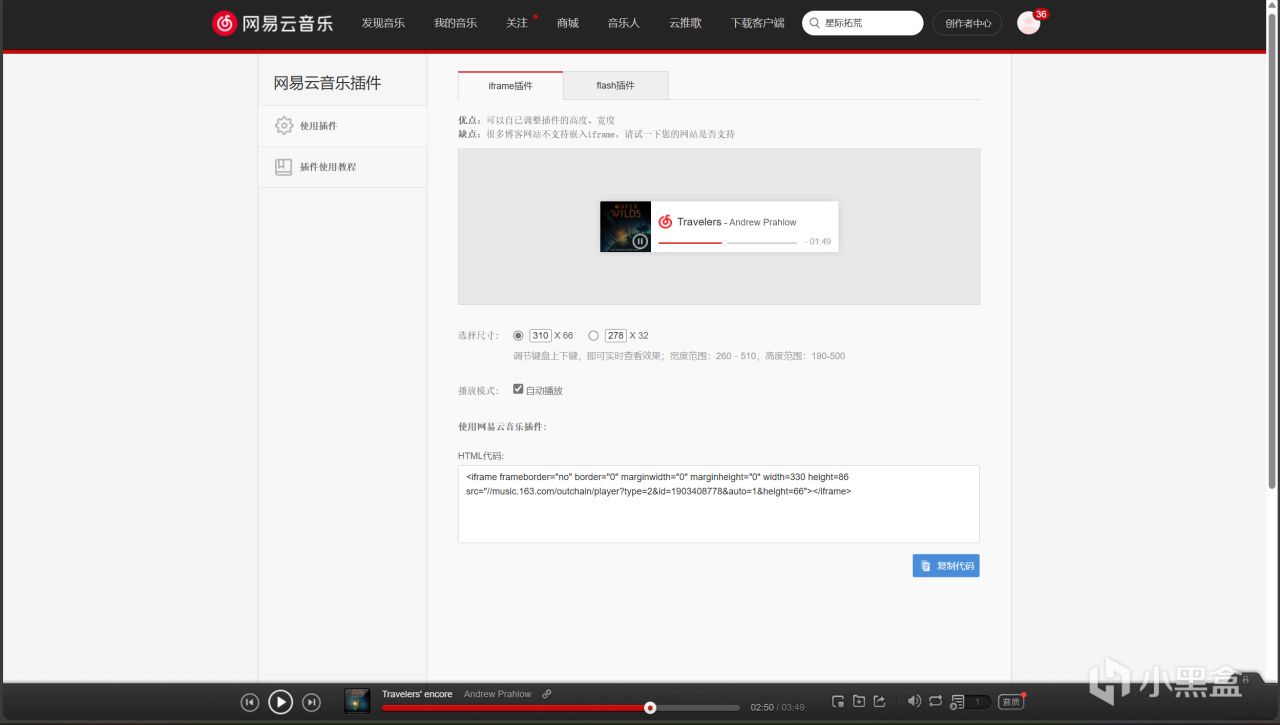Screen dimensions: 1280x725
Task: Click the link icon beside Andrew Prahlow
Action: (x=547, y=694)
